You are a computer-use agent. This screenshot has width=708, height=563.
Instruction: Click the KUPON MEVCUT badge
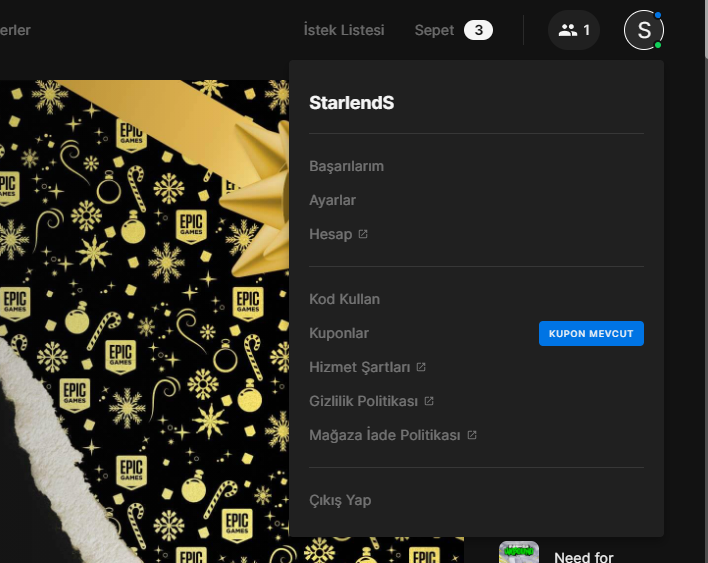click(x=591, y=334)
